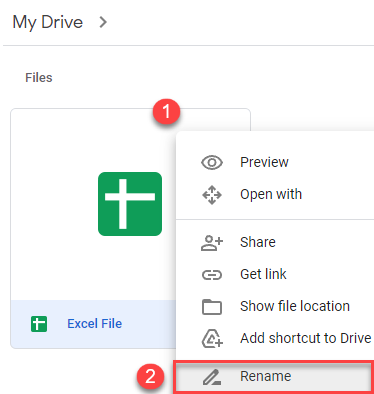Select Get link menu entry
The height and width of the screenshot is (394, 374).
[x=263, y=274]
